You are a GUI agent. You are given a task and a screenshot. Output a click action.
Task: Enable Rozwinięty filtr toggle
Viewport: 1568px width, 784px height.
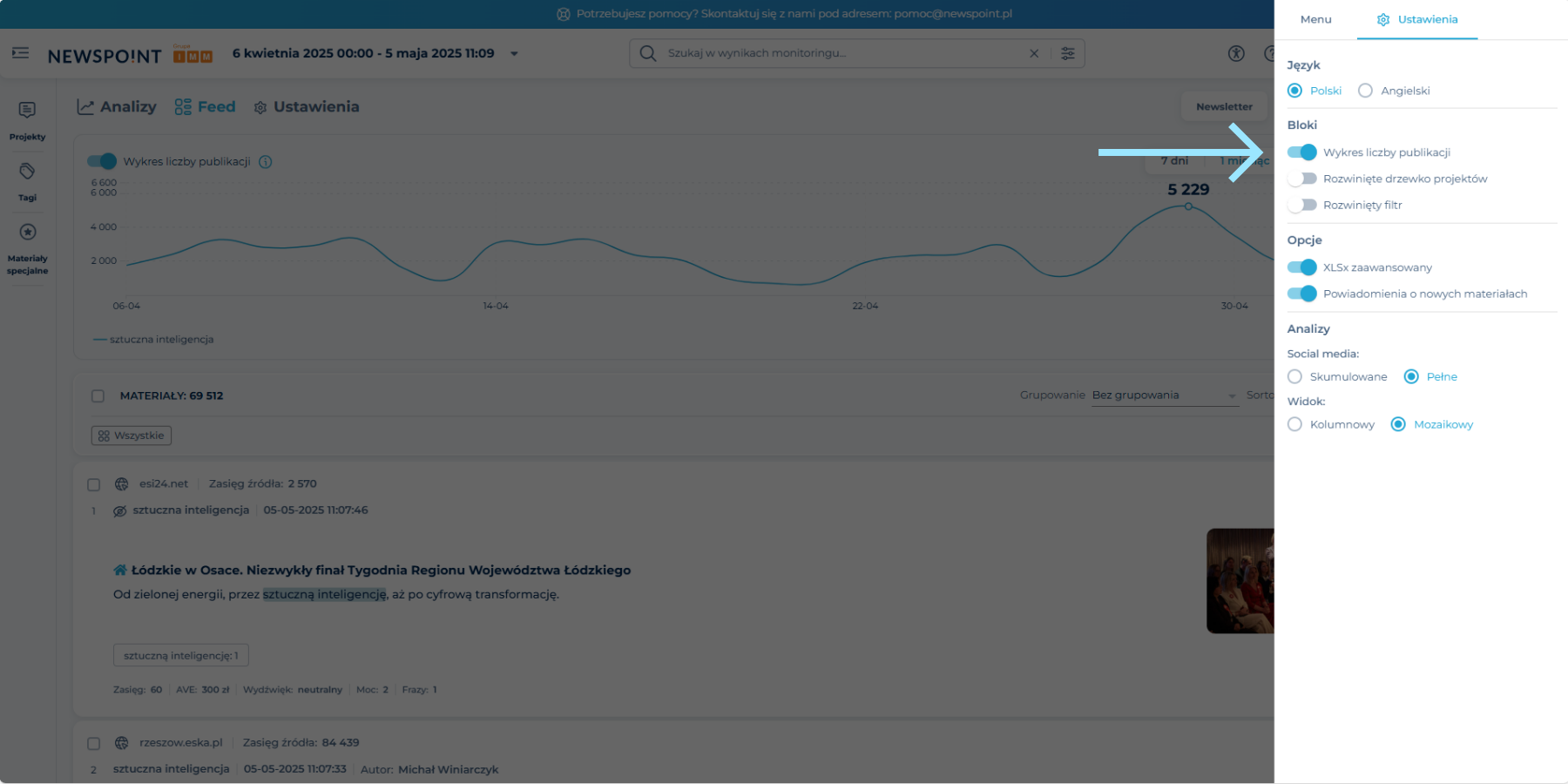(1302, 205)
